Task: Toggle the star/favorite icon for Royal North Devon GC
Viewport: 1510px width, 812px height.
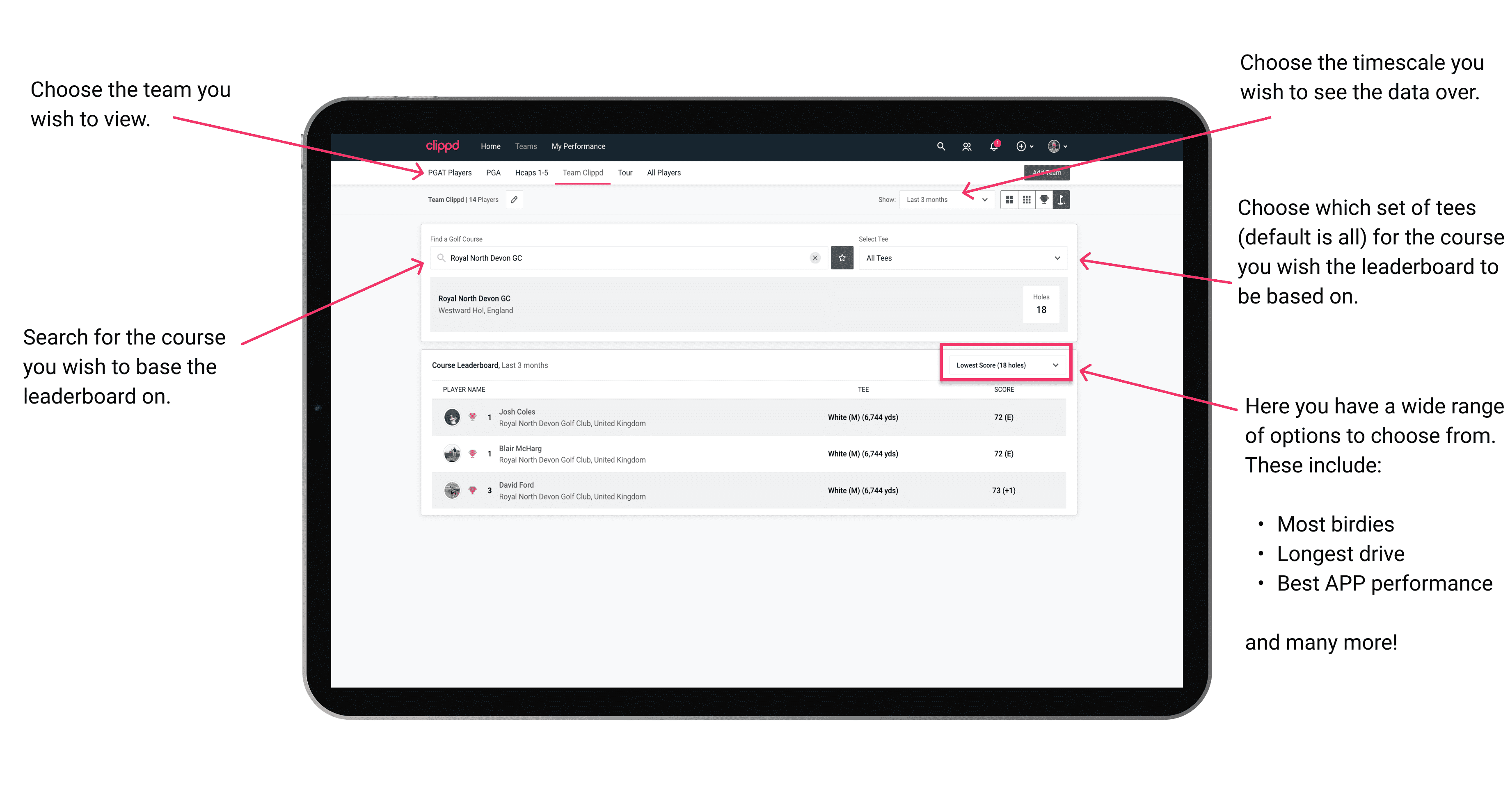Action: (843, 258)
